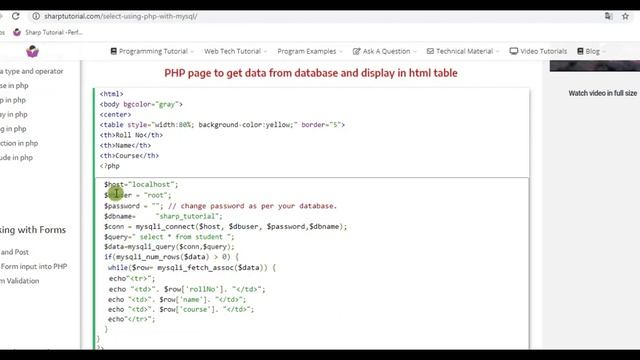Screen dimensions: 640x360
Task: Open the 'and Post' sidebar link
Action: pyautogui.click(x=14, y=252)
